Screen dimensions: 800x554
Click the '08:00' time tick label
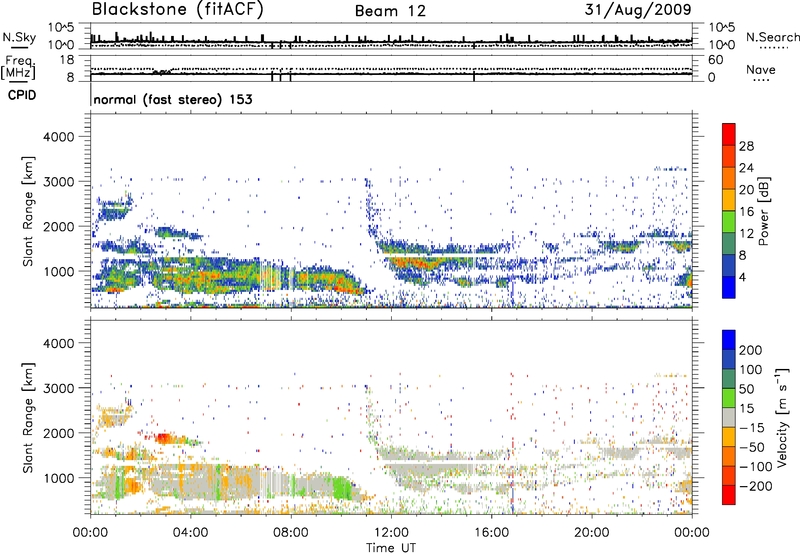coord(291,533)
